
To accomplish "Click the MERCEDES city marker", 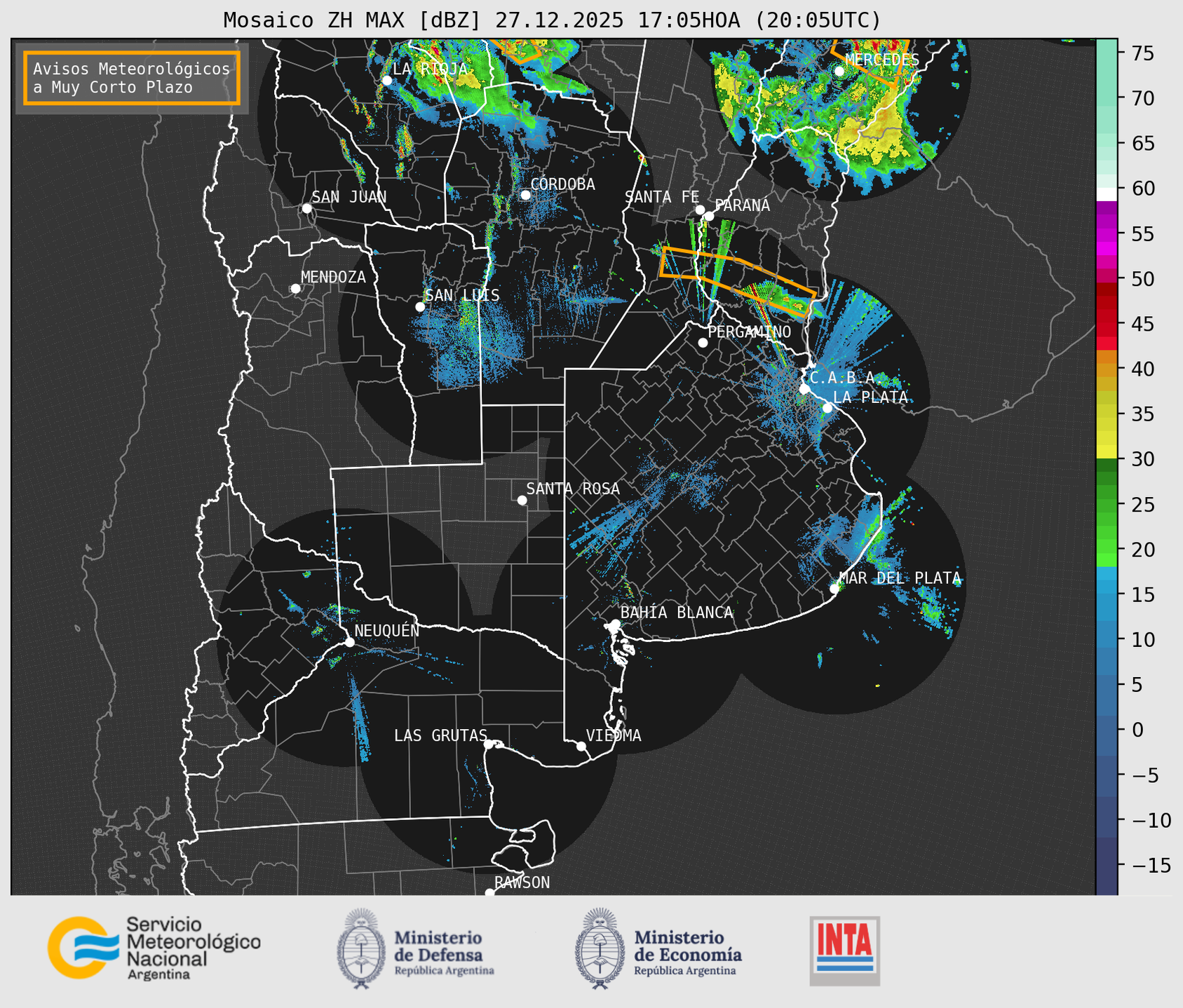I will pos(839,71).
